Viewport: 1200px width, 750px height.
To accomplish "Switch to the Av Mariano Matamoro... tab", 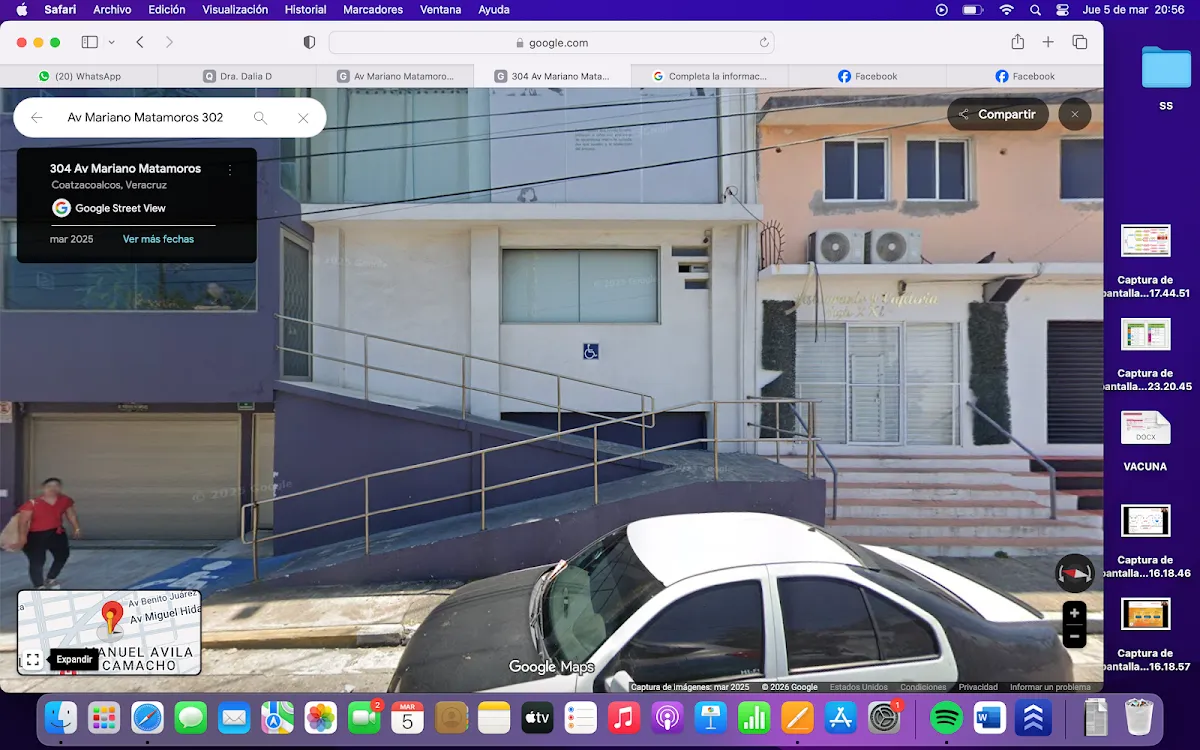I will pos(395,76).
